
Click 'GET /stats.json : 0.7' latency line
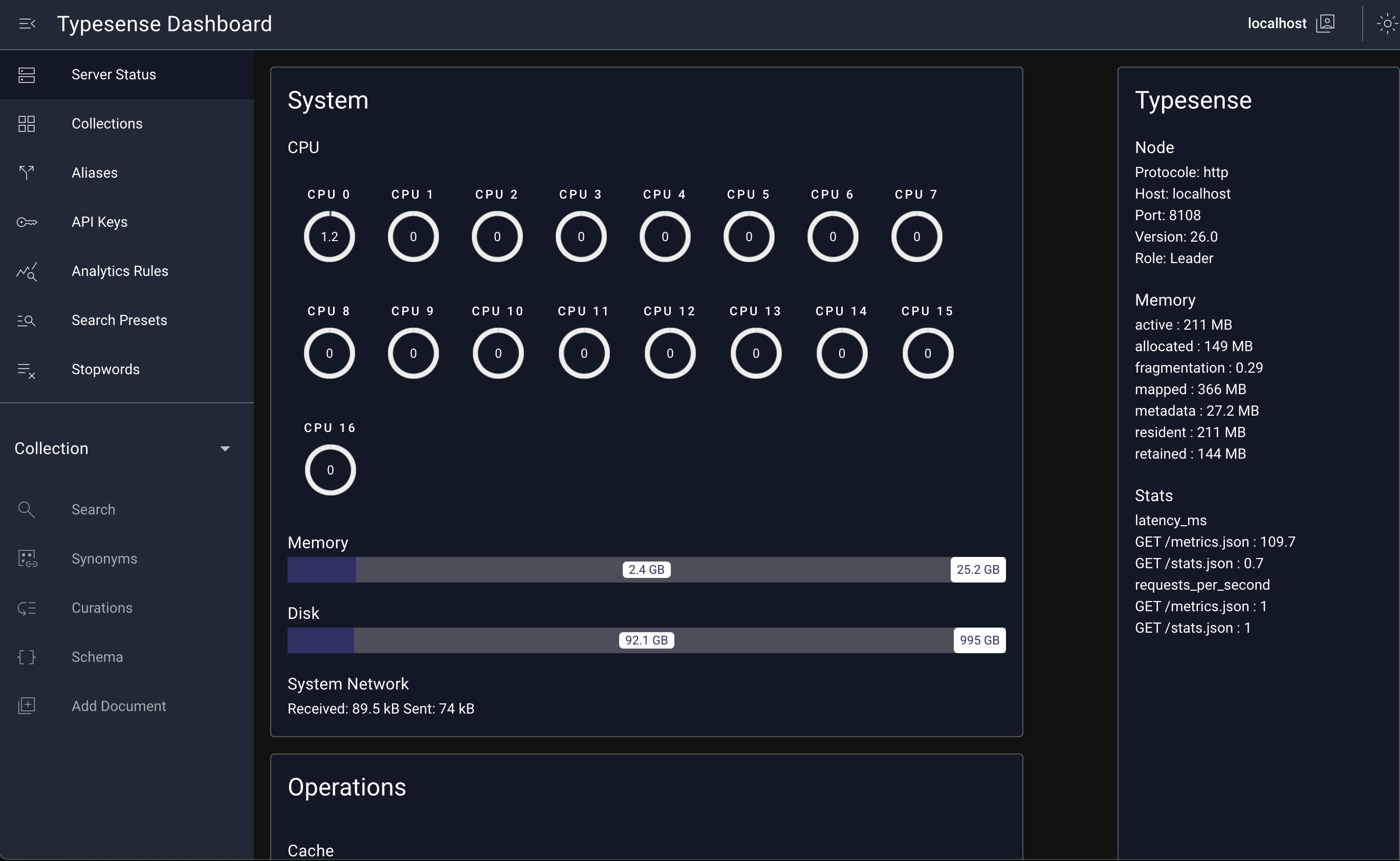(x=1198, y=564)
